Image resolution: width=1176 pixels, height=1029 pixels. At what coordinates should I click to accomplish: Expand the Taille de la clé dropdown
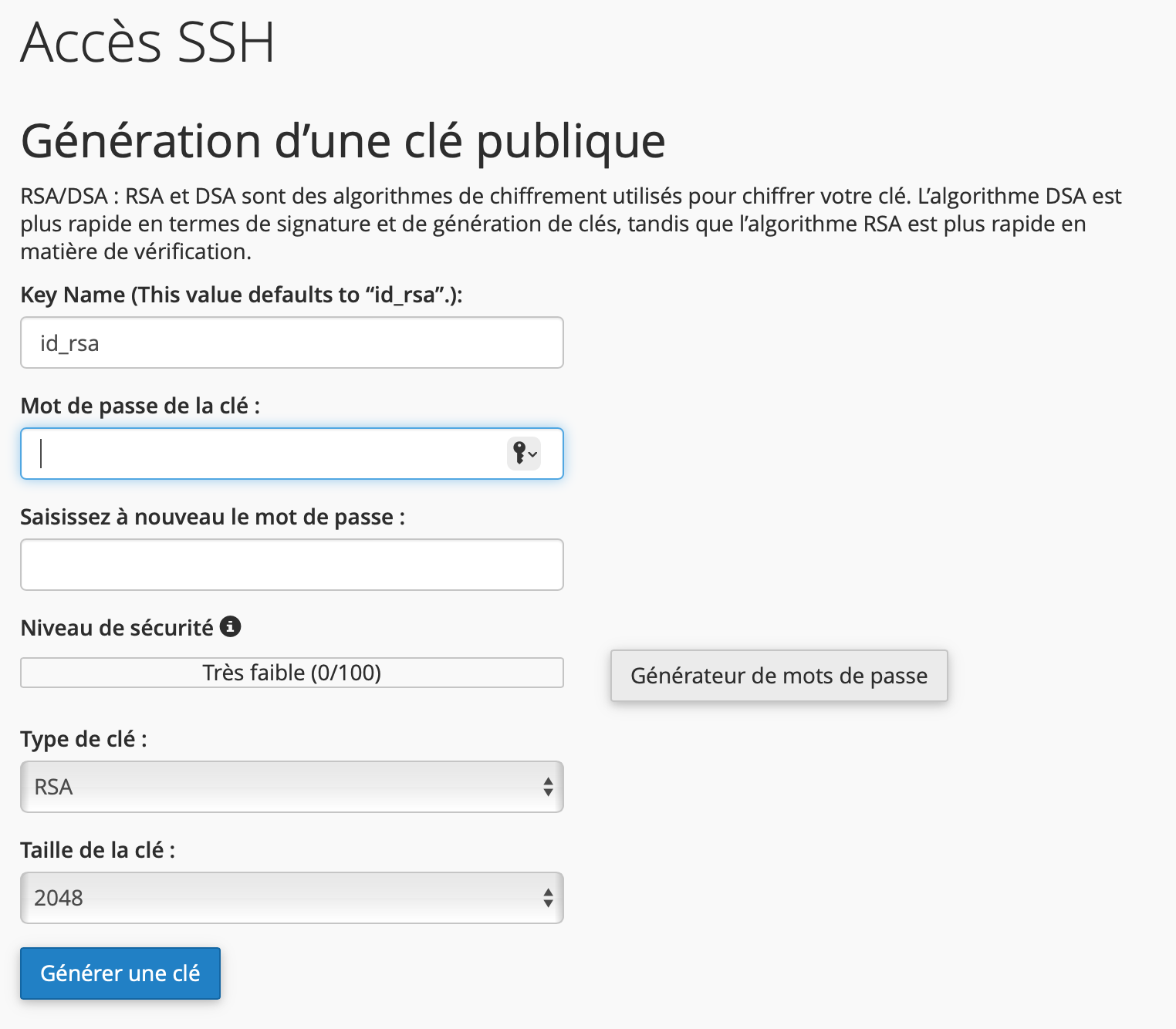[x=291, y=898]
